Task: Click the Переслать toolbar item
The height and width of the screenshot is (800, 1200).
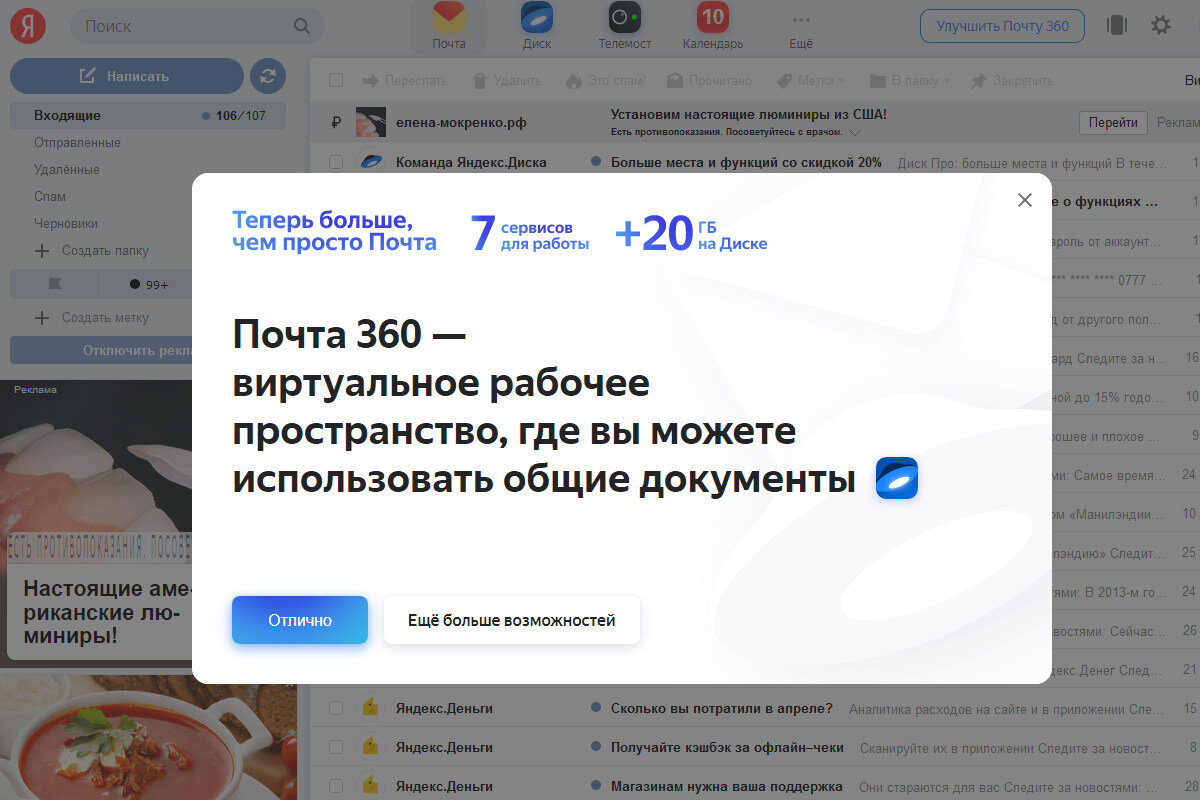Action: click(404, 80)
